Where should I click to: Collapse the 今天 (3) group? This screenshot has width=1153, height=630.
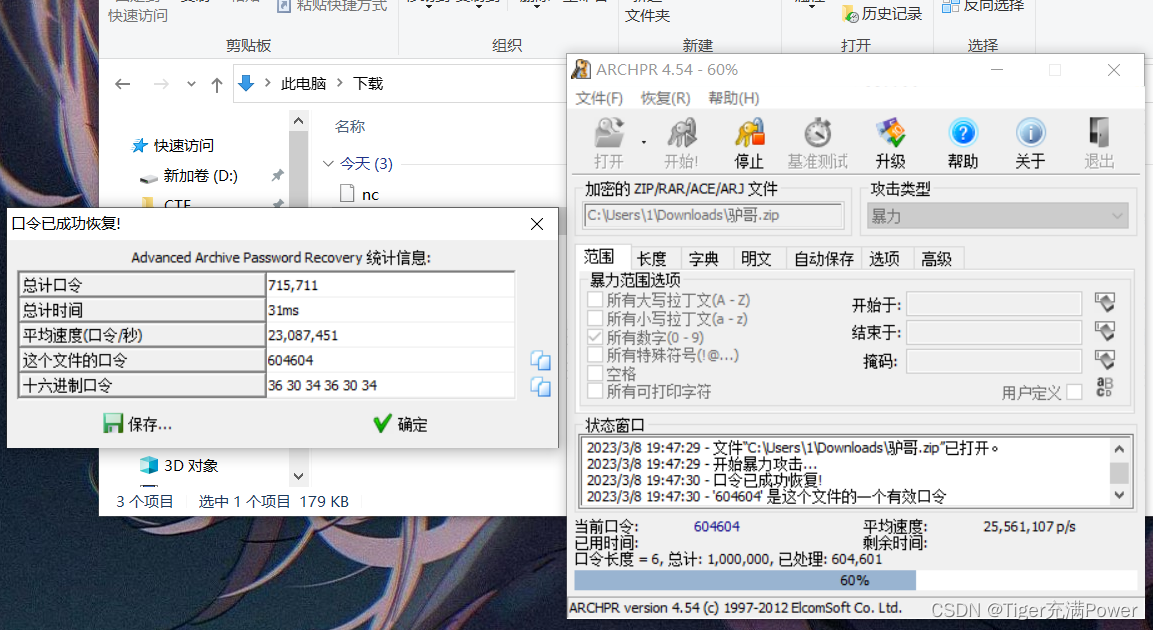pyautogui.click(x=329, y=163)
